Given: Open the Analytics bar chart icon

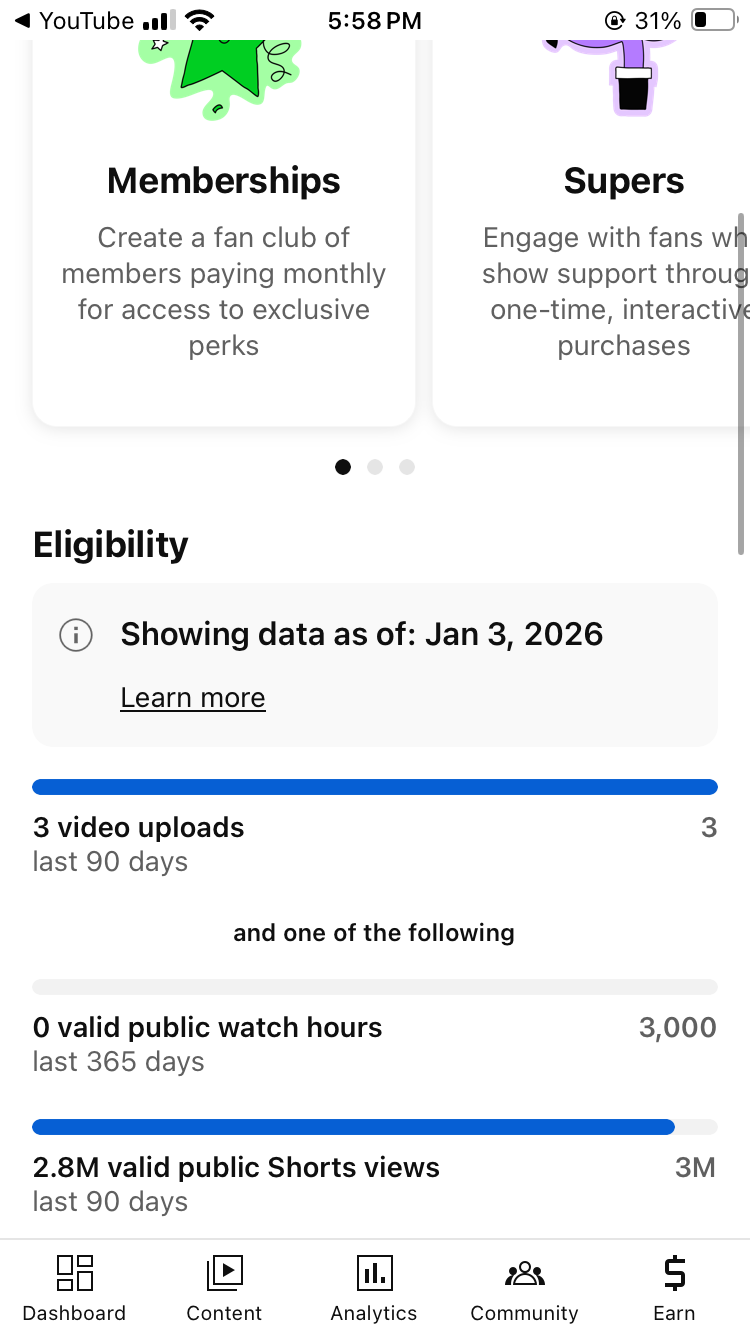Looking at the screenshot, I should pos(375,1273).
